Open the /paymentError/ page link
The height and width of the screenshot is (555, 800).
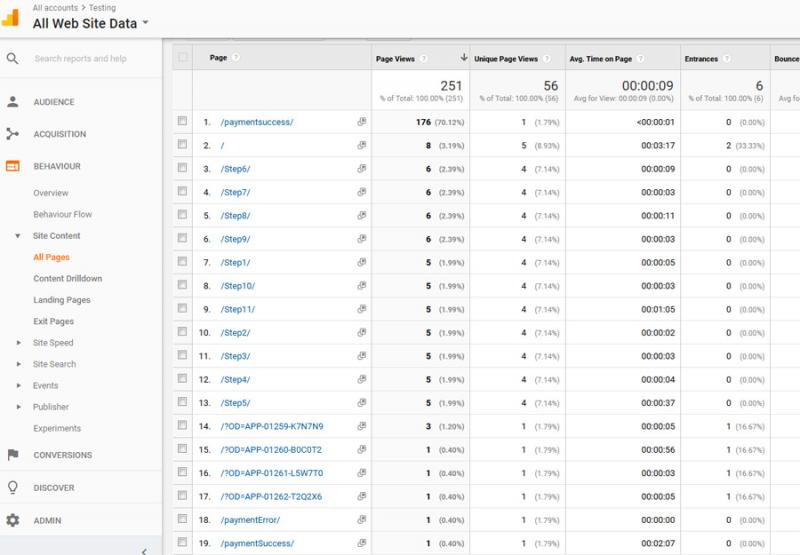250,520
